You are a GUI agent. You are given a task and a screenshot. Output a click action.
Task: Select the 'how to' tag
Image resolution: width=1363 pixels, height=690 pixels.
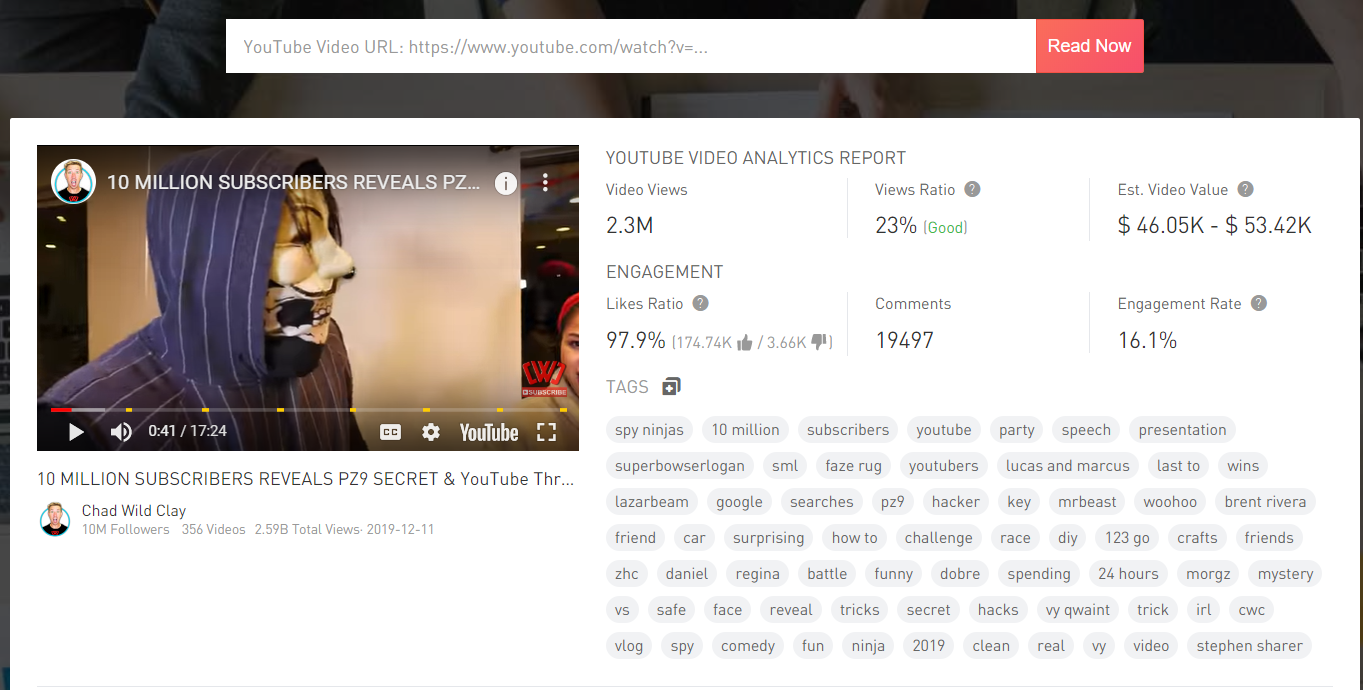[x=855, y=538]
